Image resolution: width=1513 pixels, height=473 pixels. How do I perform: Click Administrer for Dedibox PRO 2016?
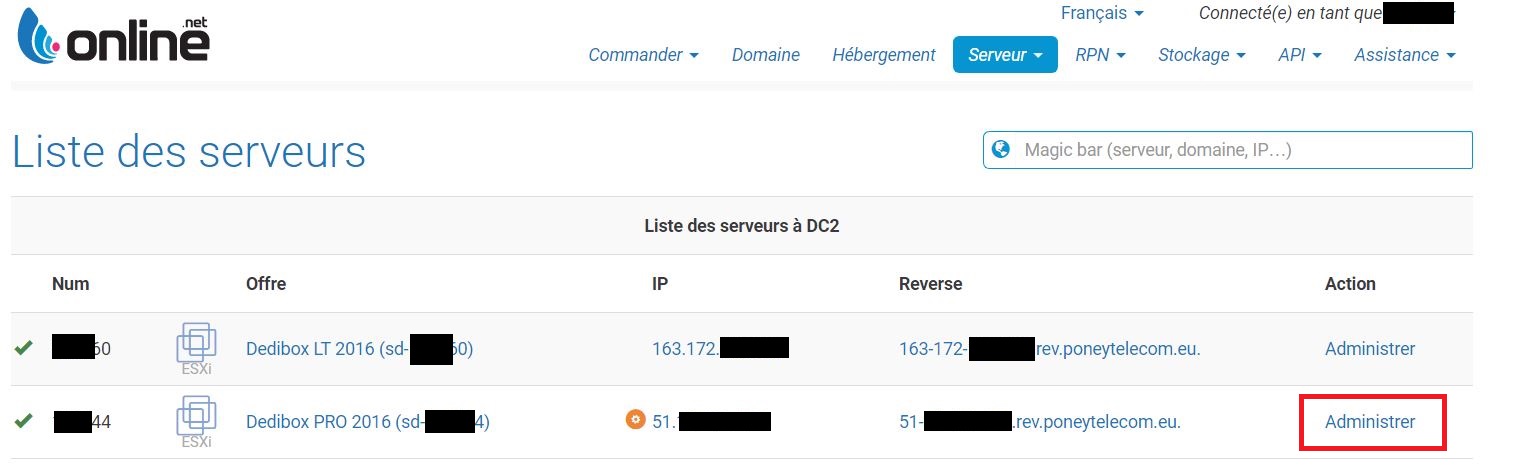tap(1370, 422)
